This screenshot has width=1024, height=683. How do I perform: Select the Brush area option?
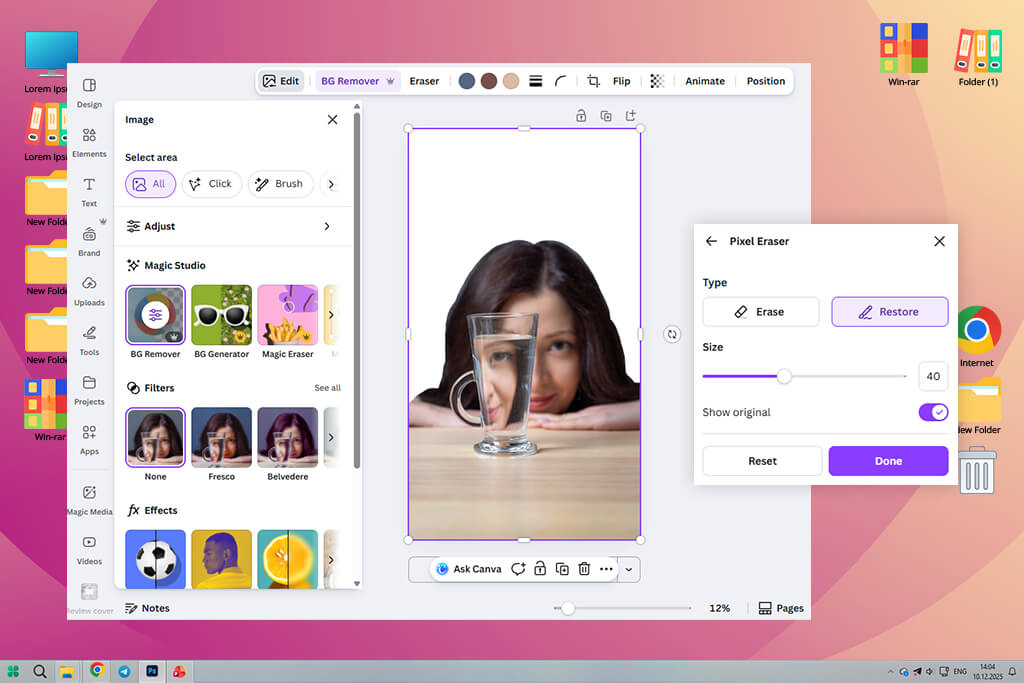[x=280, y=184]
